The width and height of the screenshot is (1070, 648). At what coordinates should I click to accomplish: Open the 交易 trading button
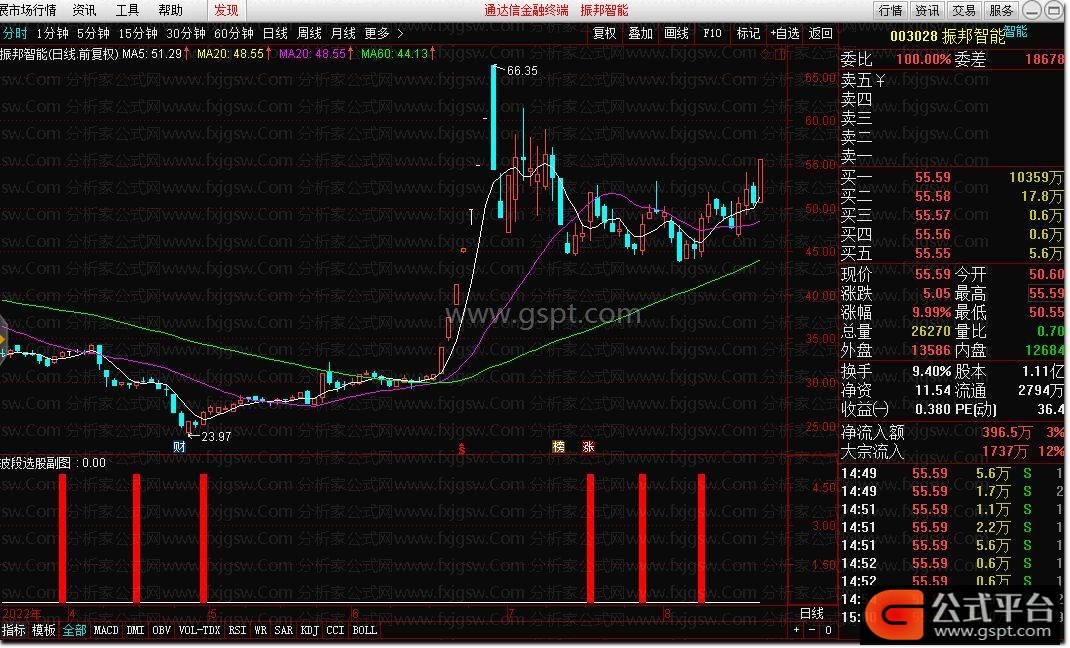point(964,10)
